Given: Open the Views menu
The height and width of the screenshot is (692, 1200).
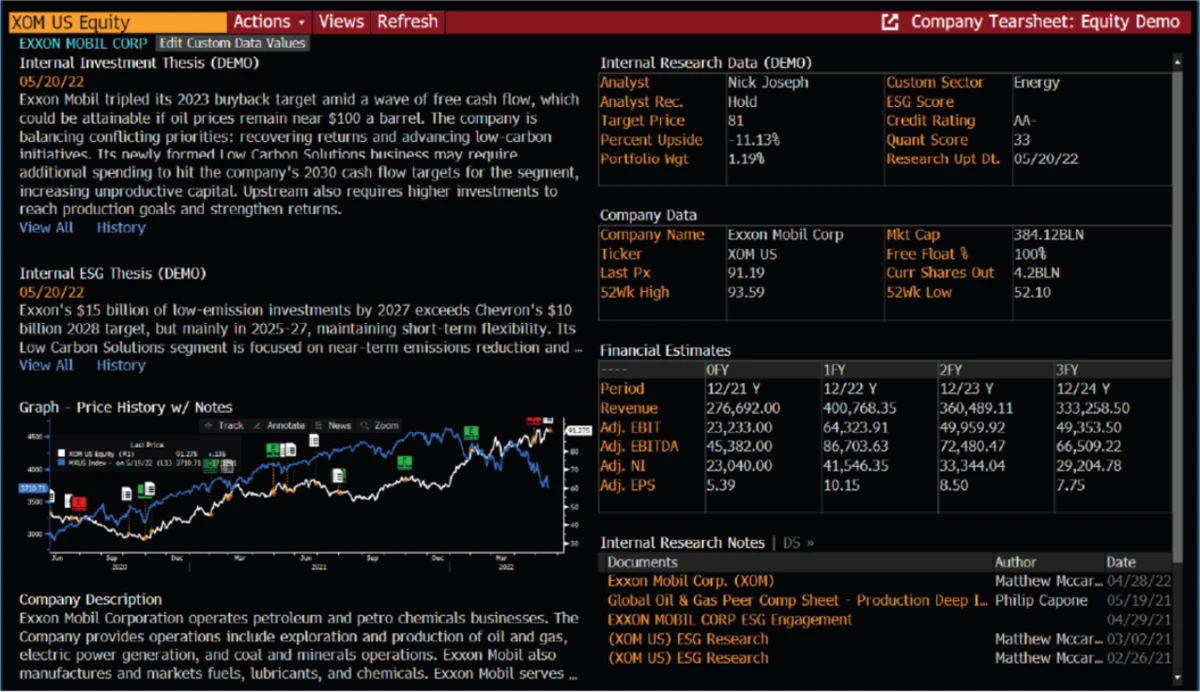Looking at the screenshot, I should [x=341, y=21].
